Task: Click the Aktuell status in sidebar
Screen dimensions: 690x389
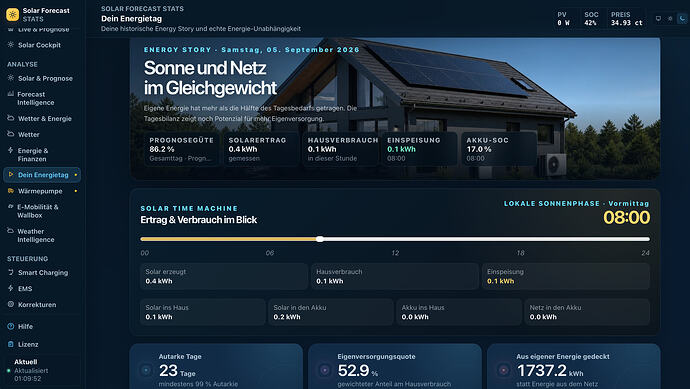Action: coord(42,370)
